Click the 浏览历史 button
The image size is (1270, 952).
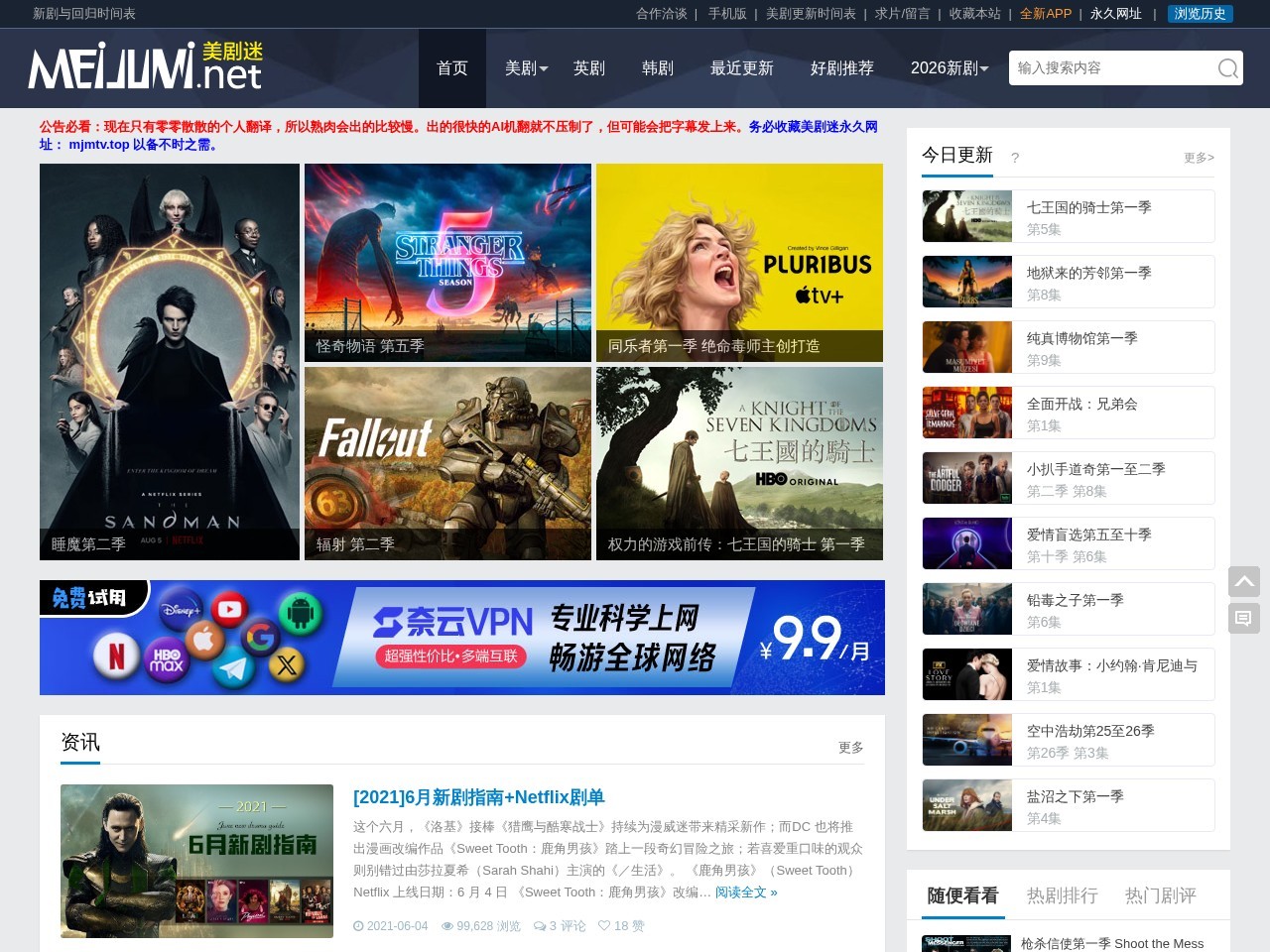coord(1200,14)
